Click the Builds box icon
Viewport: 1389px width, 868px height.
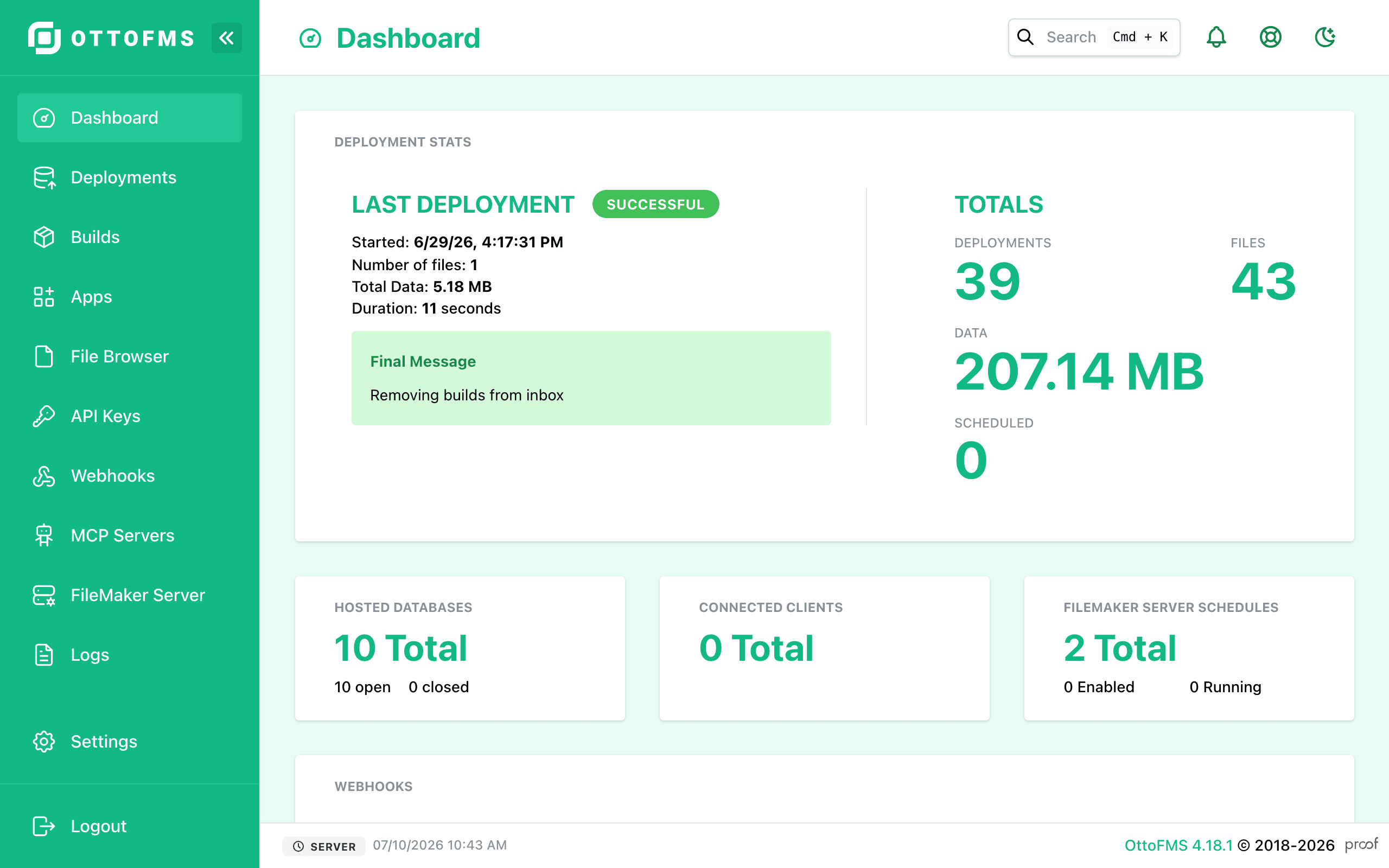pyautogui.click(x=44, y=237)
